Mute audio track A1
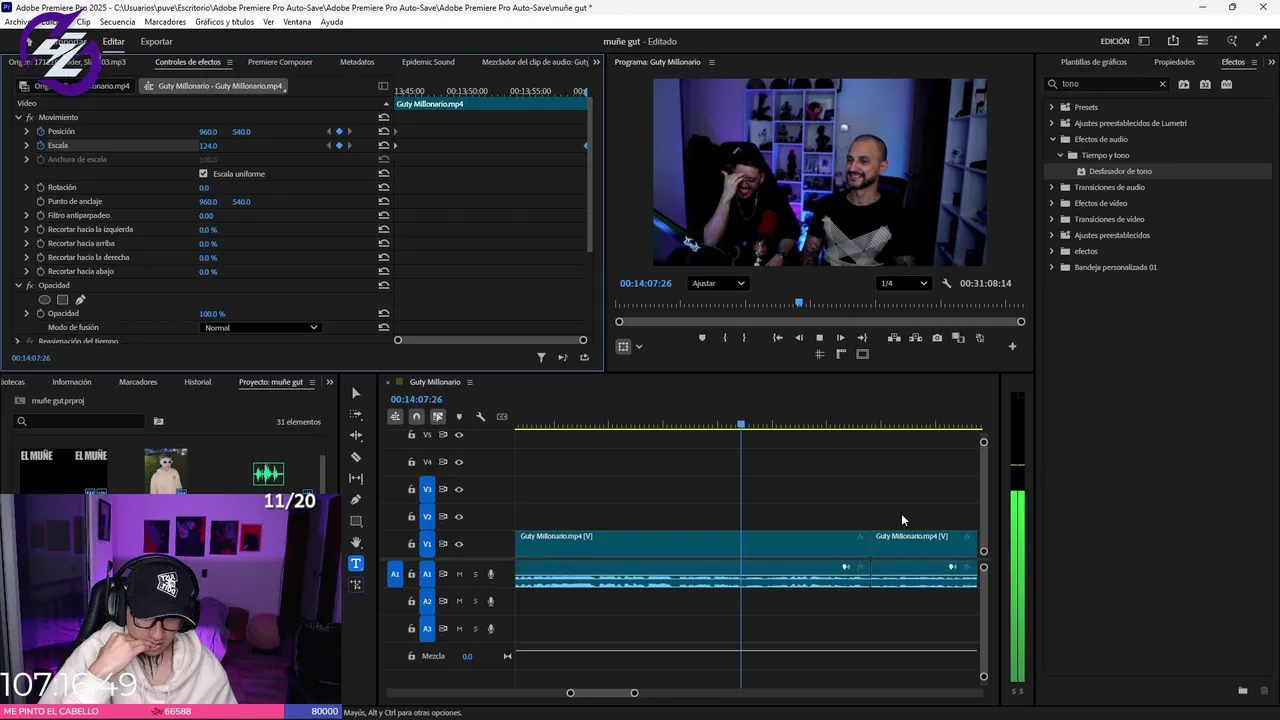This screenshot has height=720, width=1280. [459, 574]
